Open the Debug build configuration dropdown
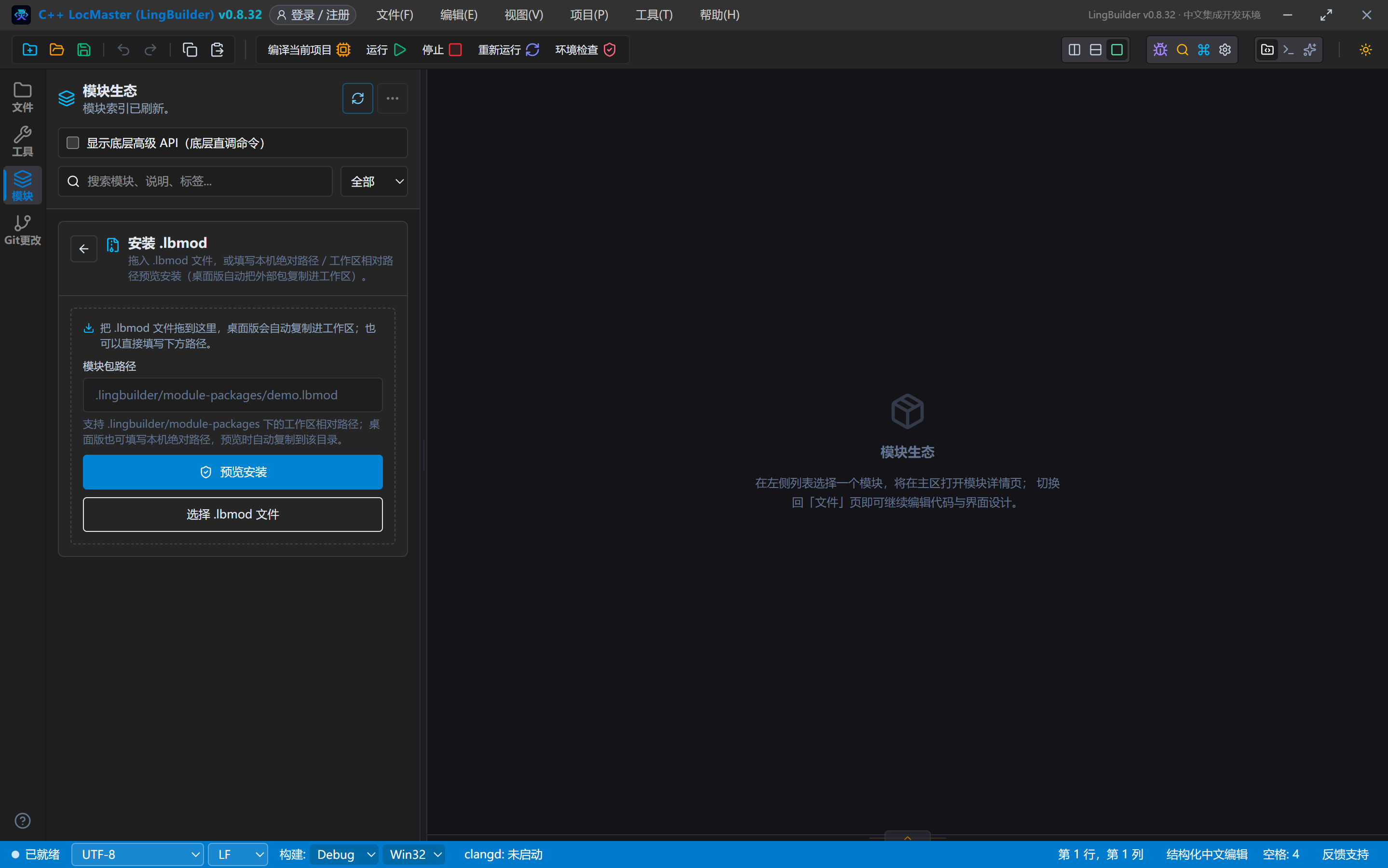This screenshot has width=1388, height=868. pyautogui.click(x=344, y=854)
